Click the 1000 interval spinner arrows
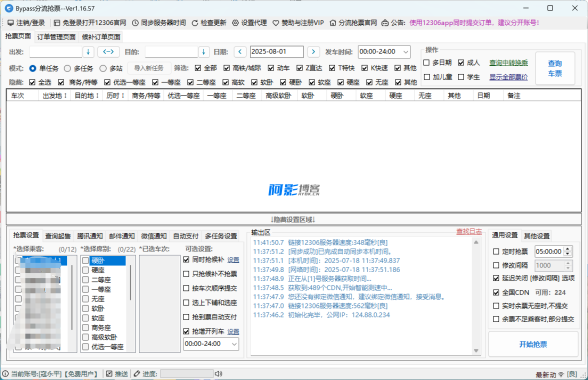Viewport: 588px width, 380px height. [567, 266]
